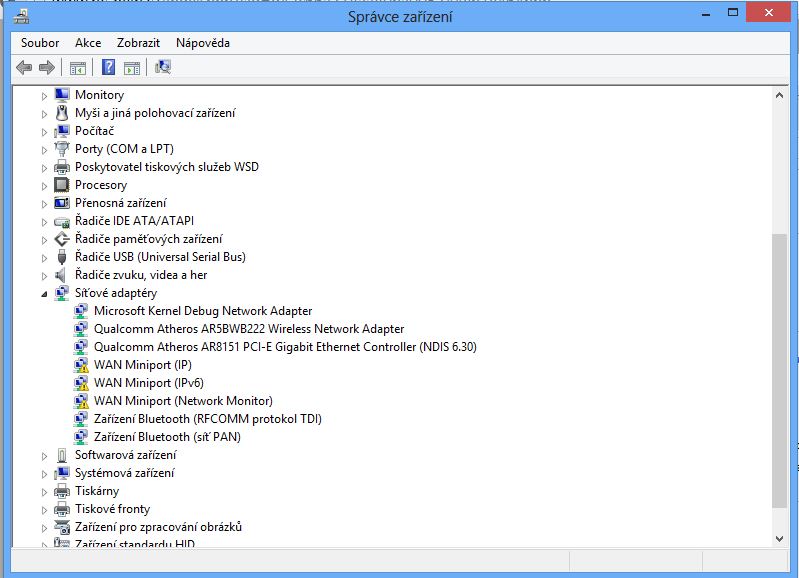Click the vertical scrollbar thumb
Screen dimensions: 799x578
tap(779, 371)
